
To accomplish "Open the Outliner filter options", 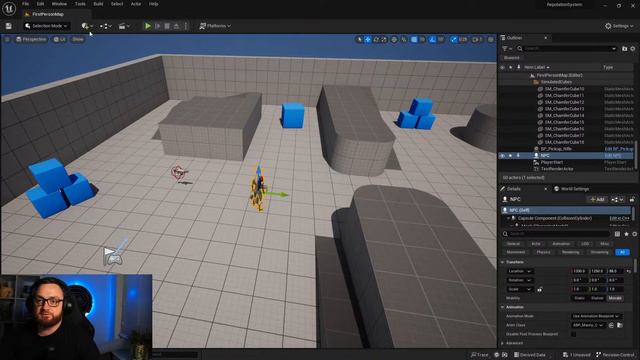I will pyautogui.click(x=507, y=49).
